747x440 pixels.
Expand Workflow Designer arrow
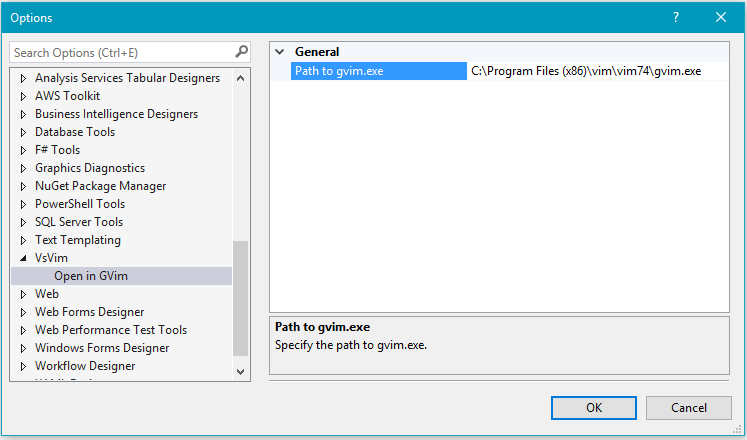(x=23, y=367)
